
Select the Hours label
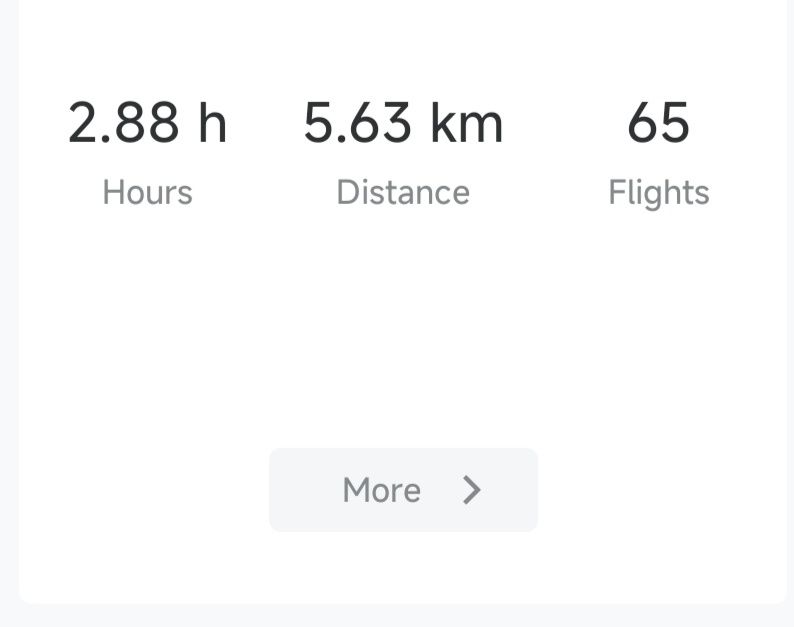click(147, 192)
